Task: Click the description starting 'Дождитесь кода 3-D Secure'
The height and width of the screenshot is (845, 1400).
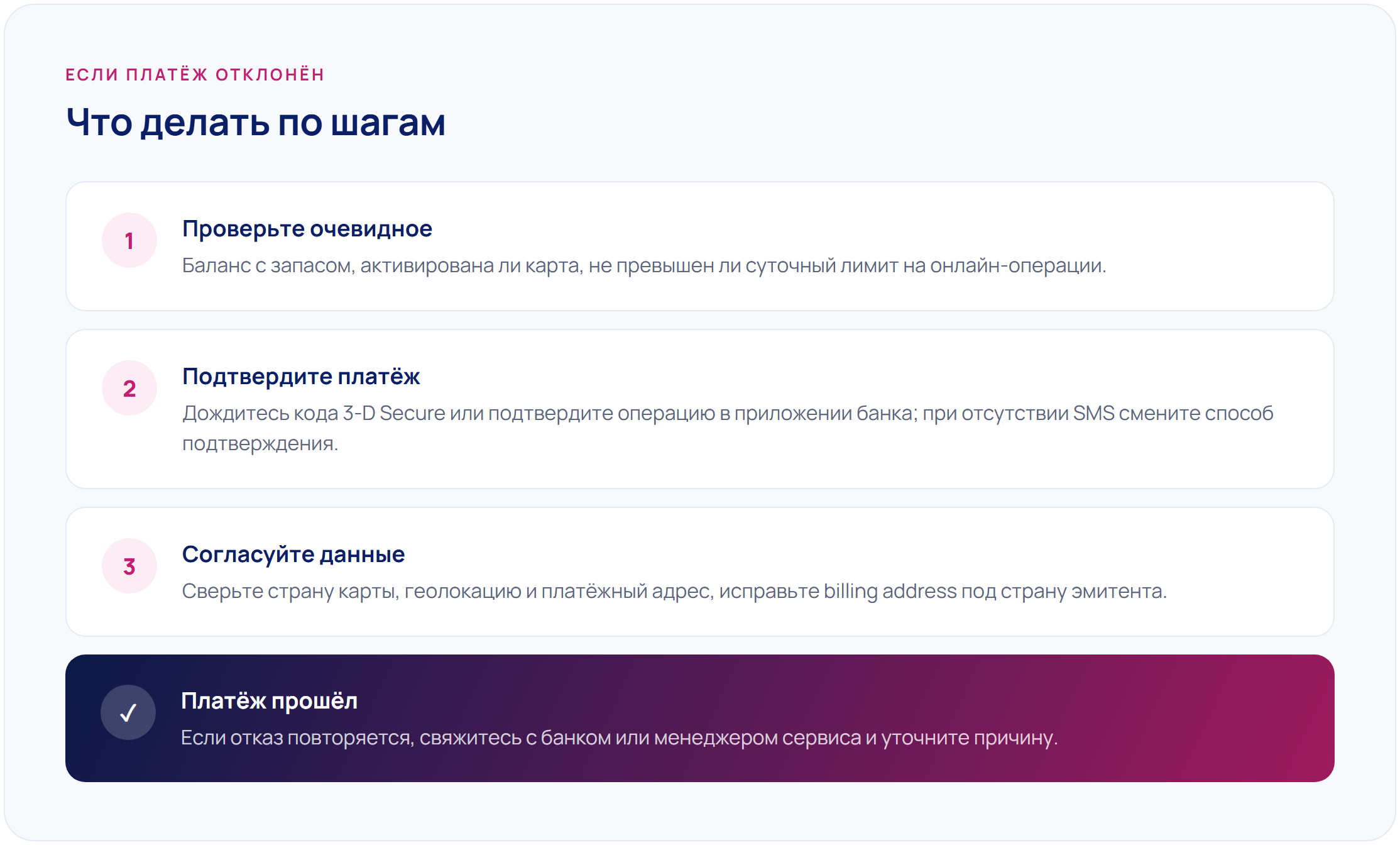Action: coord(728,428)
